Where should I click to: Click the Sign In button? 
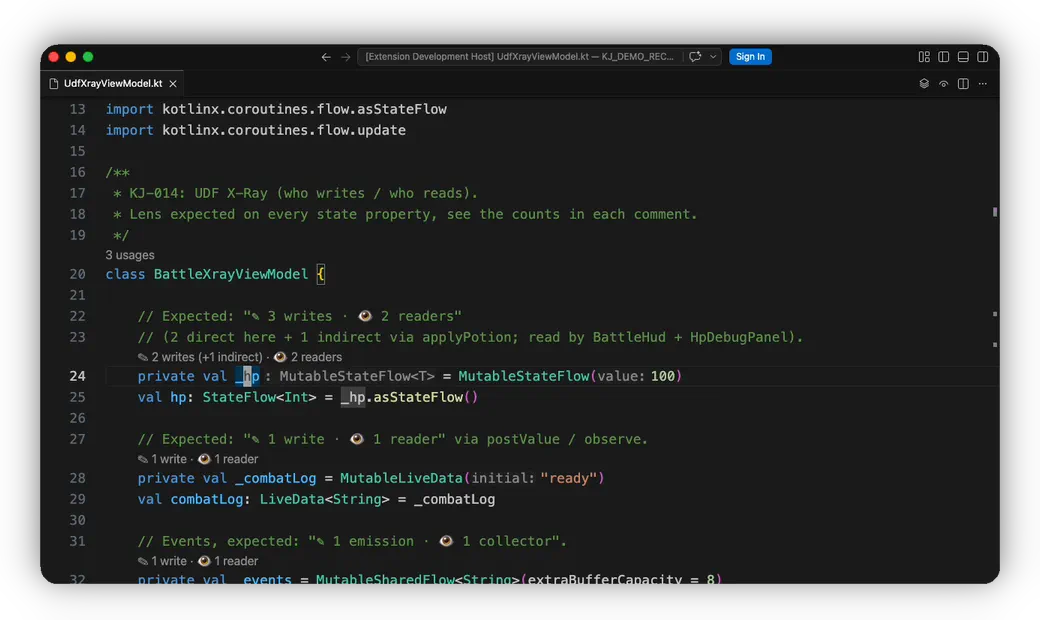pos(750,57)
